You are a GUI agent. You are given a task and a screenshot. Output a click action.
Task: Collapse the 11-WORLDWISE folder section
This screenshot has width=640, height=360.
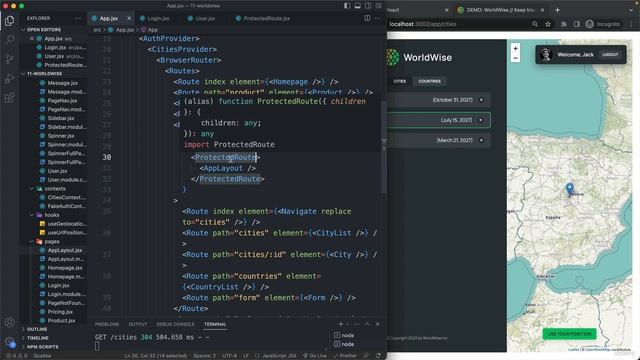(44, 74)
